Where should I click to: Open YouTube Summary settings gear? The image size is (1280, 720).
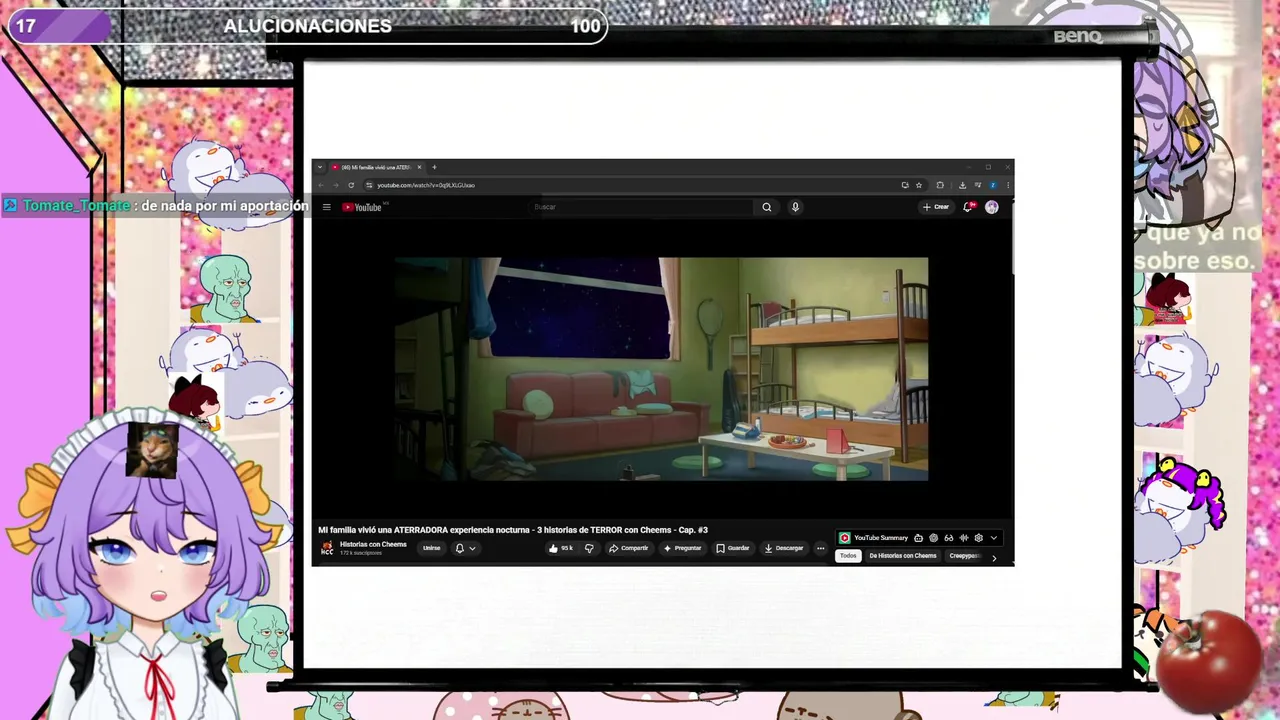(x=978, y=538)
